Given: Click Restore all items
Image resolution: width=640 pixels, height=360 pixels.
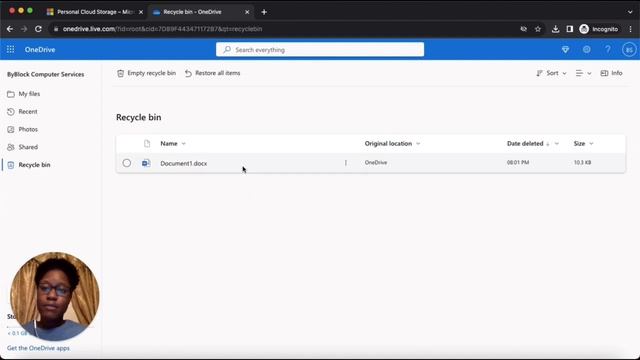Looking at the screenshot, I should [x=213, y=73].
